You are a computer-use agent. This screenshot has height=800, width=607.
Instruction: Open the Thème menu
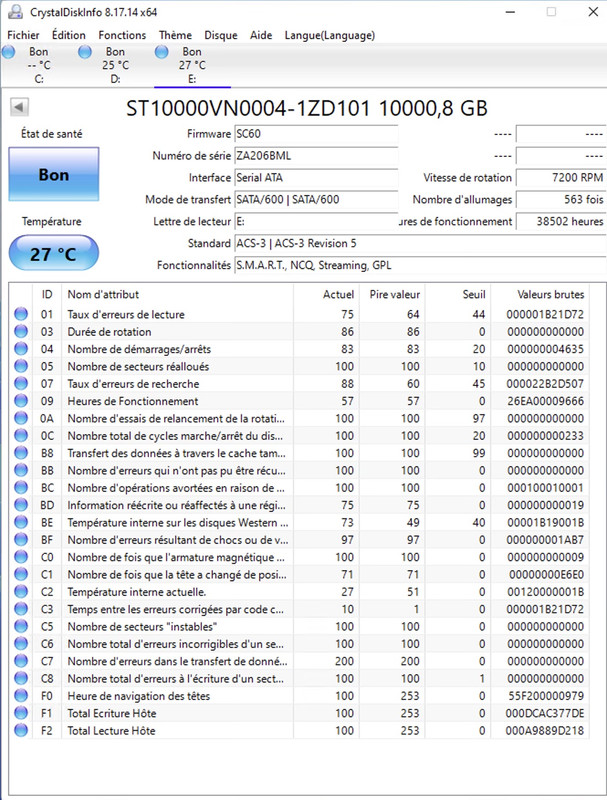(x=175, y=35)
